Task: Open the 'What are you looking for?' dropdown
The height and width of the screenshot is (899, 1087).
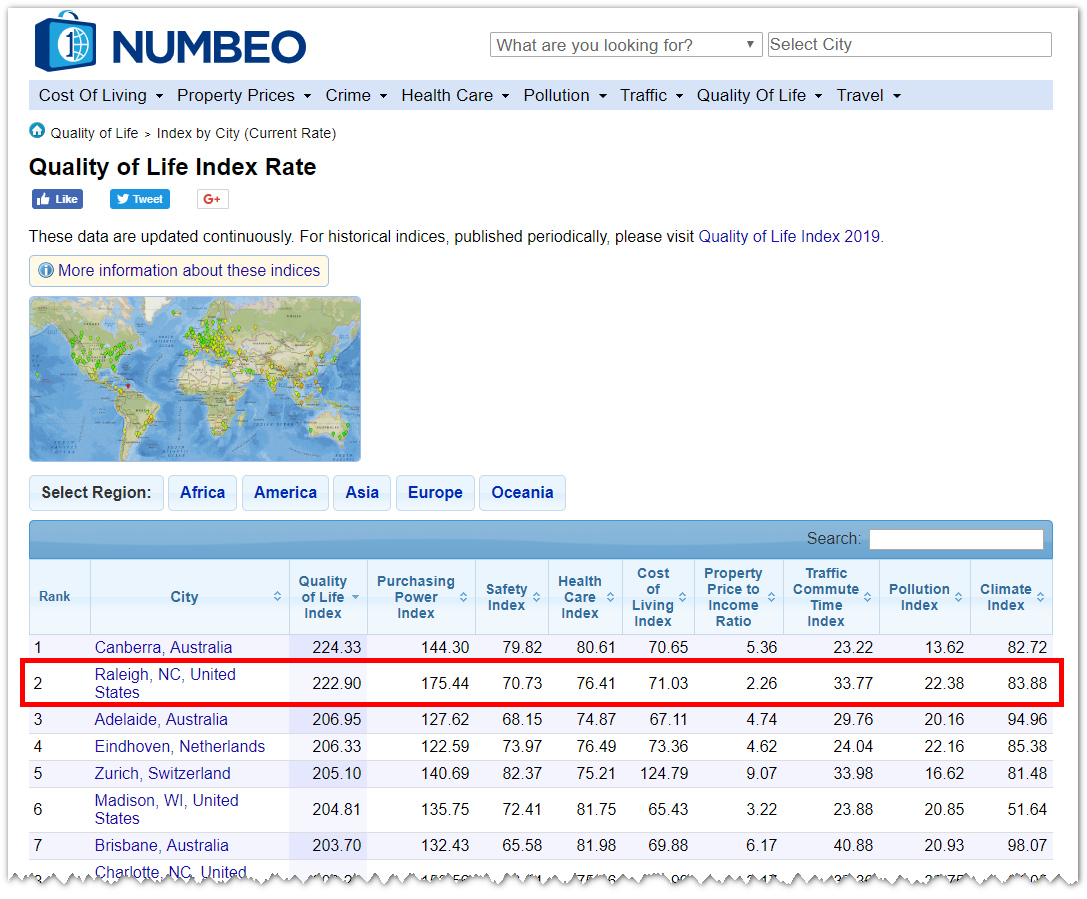Action: tap(626, 45)
